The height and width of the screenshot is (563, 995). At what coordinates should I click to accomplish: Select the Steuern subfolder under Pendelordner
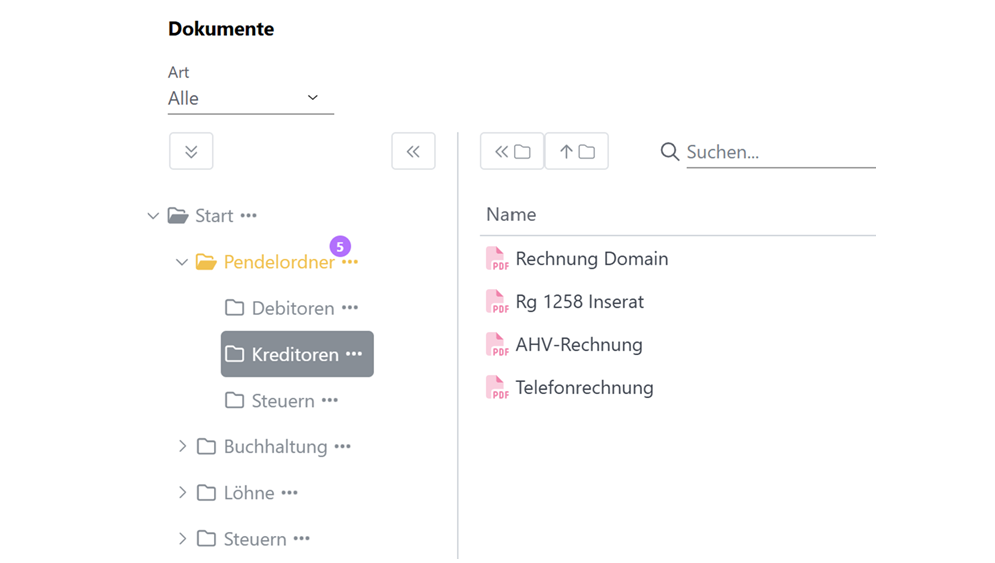[282, 401]
